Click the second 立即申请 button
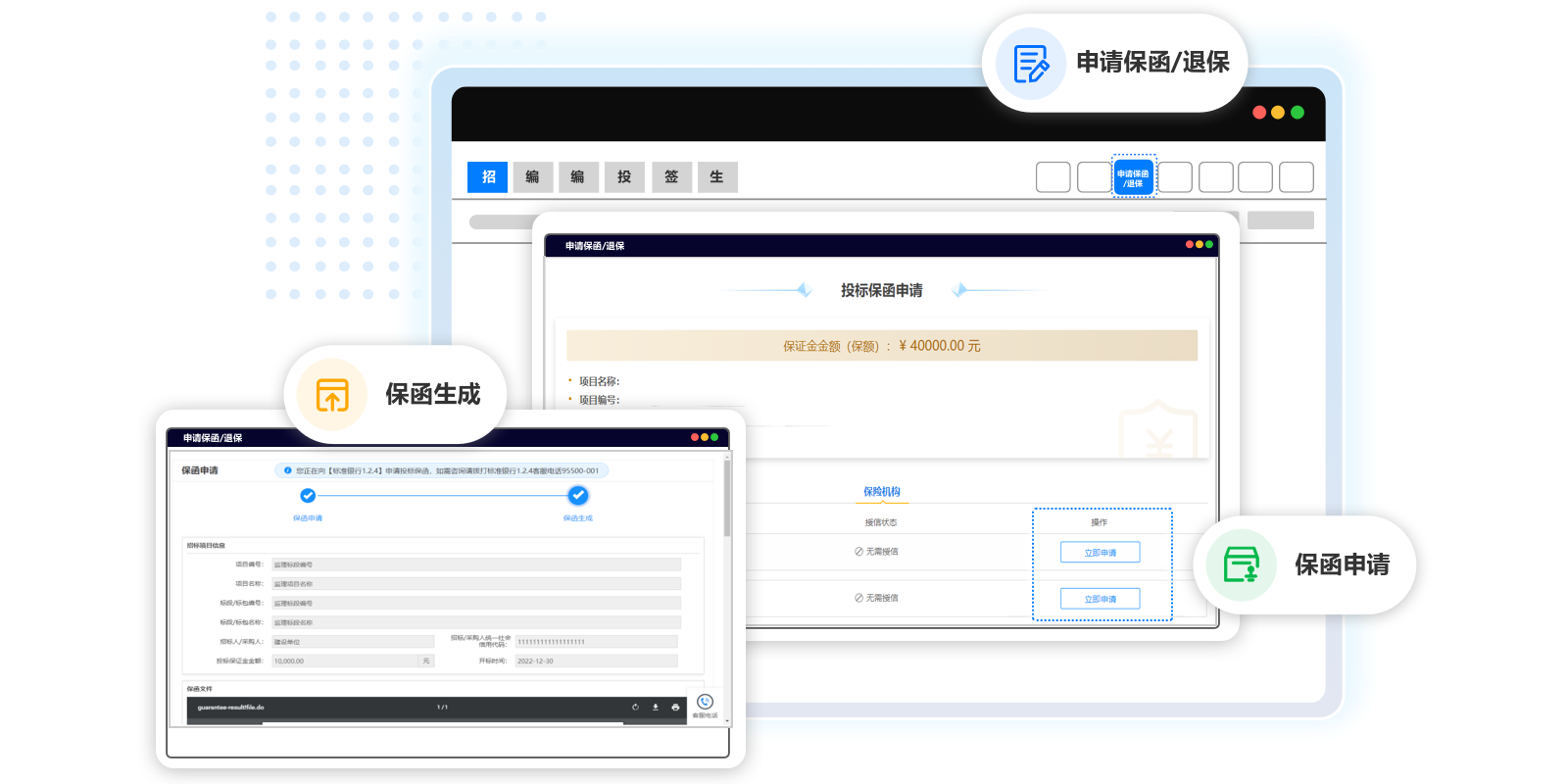The image size is (1568, 784). tap(1100, 599)
